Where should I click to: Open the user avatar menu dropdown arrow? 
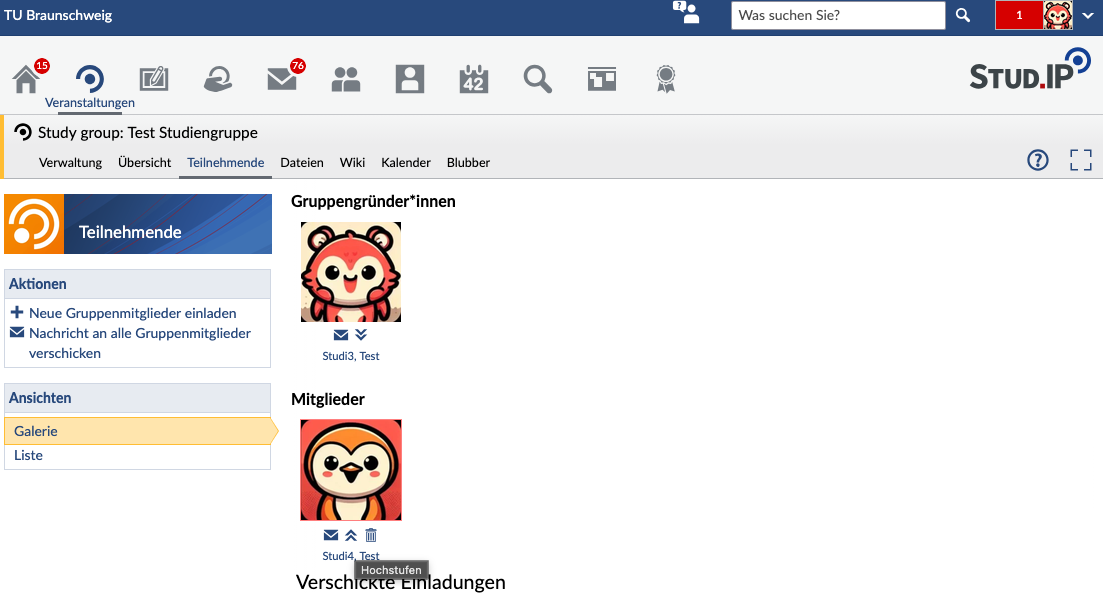(1088, 15)
